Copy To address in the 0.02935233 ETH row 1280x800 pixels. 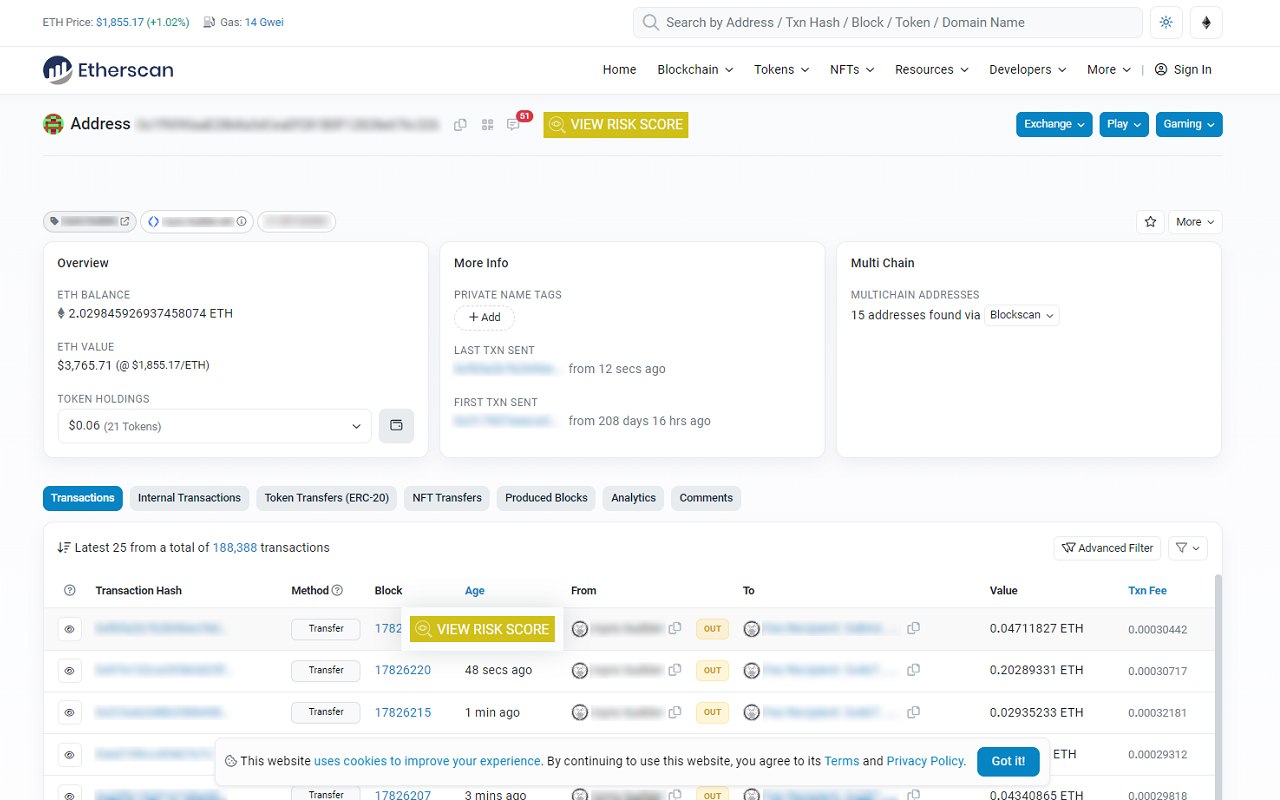pyautogui.click(x=913, y=712)
